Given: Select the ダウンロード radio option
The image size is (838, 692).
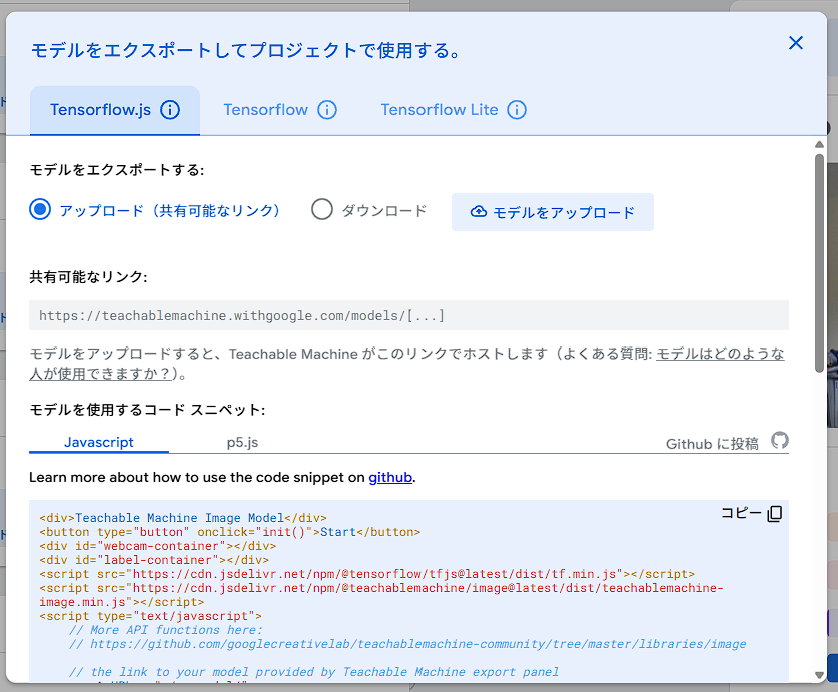Looking at the screenshot, I should 322,209.
